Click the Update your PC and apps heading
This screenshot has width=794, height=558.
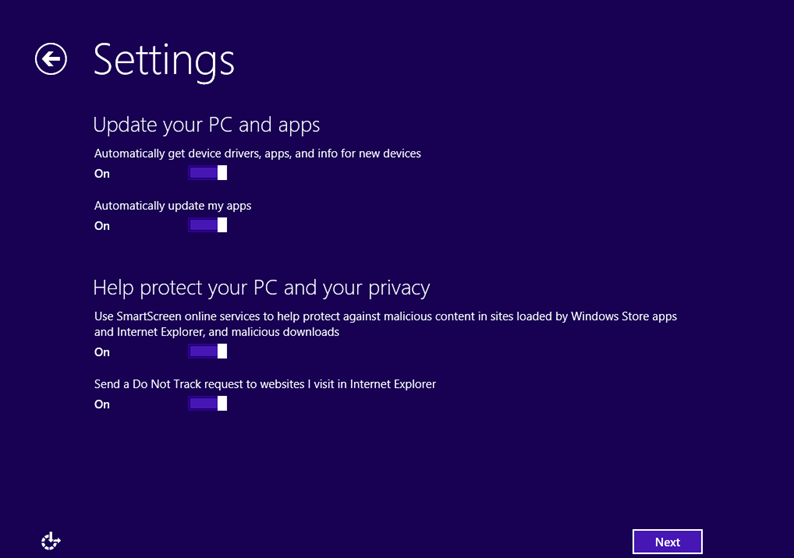pos(207,125)
